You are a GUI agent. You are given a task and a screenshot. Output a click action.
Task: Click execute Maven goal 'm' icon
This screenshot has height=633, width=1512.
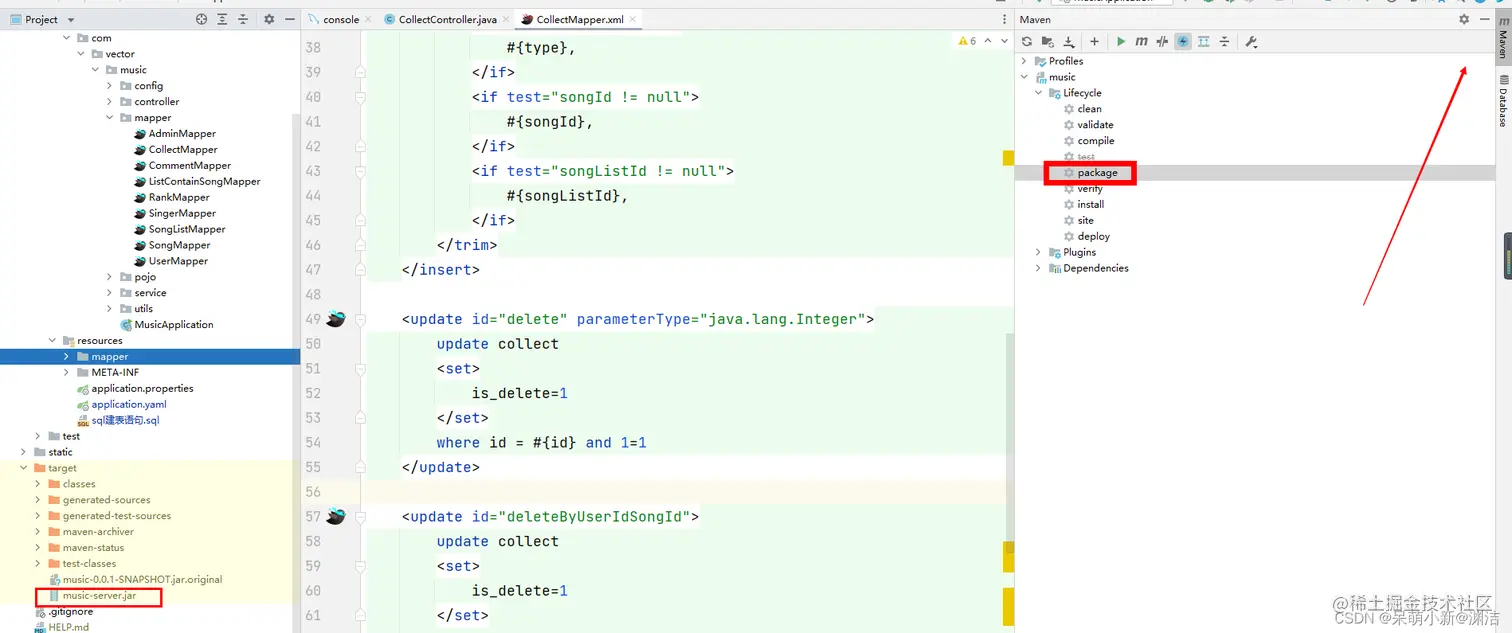coord(1141,41)
